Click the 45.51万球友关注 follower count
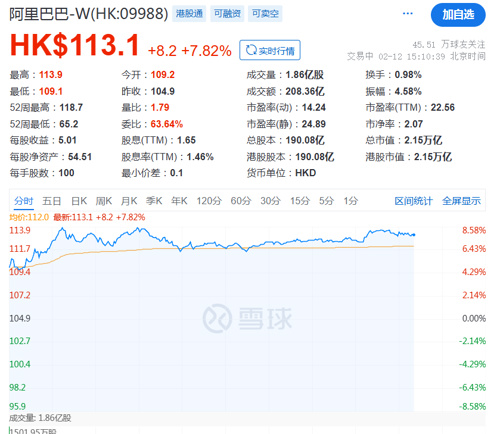Screen dimensions: 500x434 pos(449,44)
